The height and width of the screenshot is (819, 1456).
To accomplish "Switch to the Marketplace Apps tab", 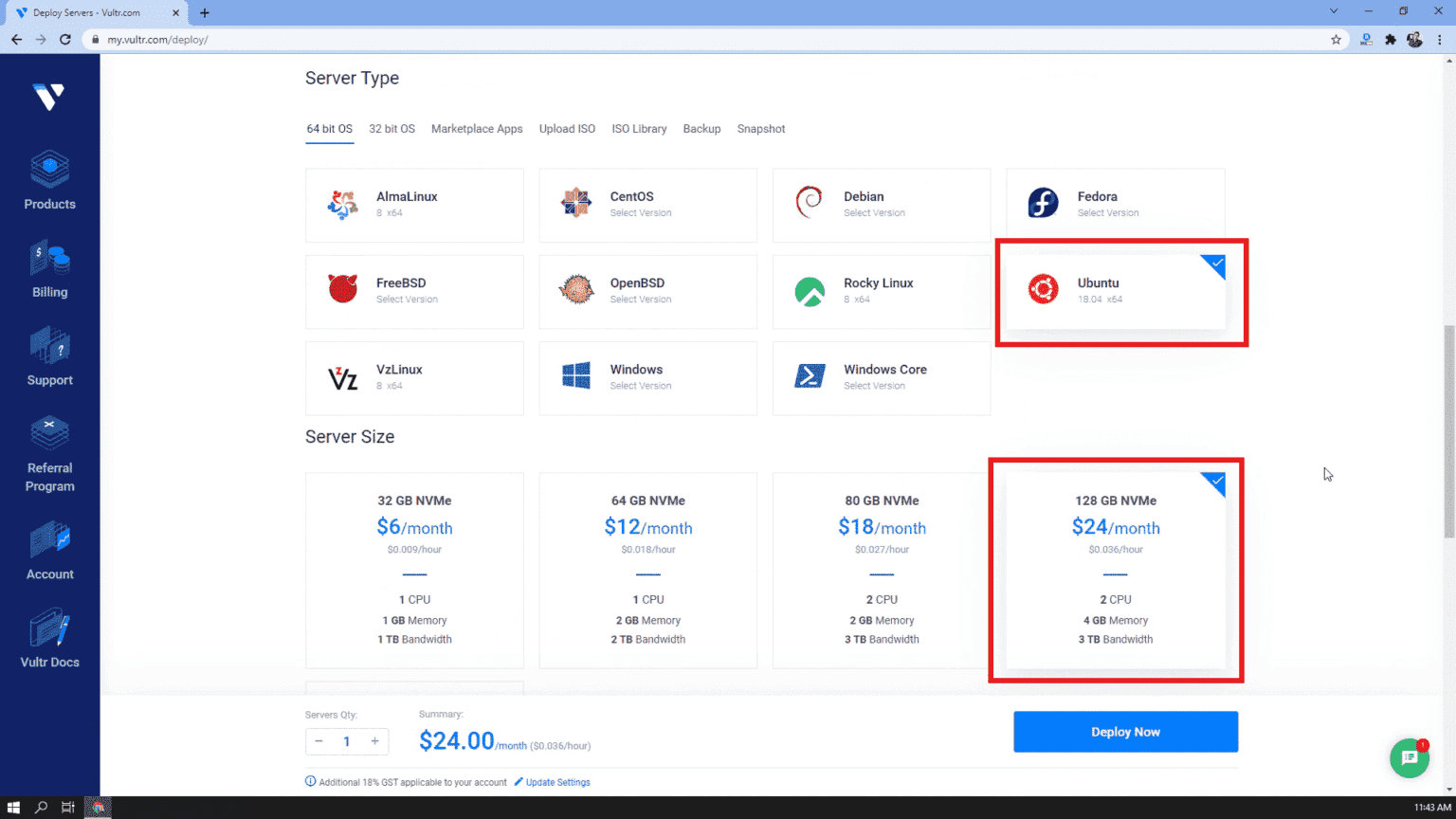I will tap(477, 128).
